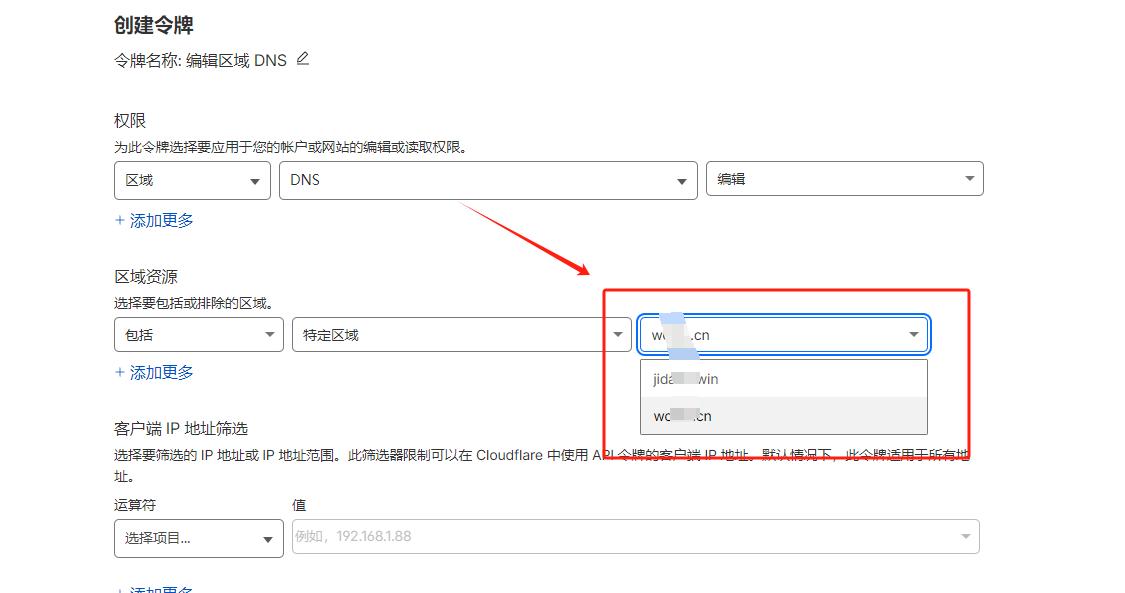Click the pencil icon to edit token name

pyautogui.click(x=301, y=59)
